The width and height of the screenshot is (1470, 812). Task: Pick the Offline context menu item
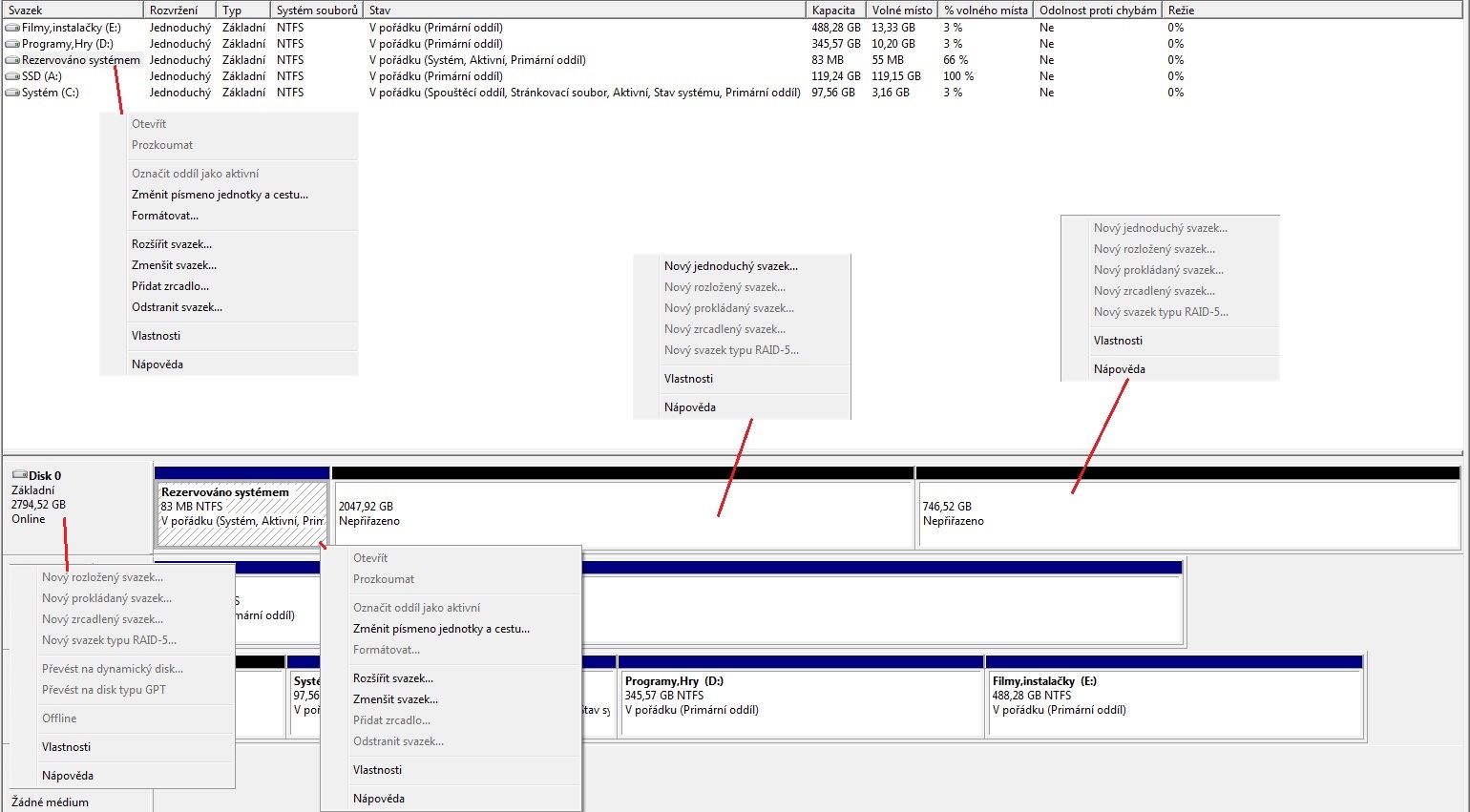point(59,718)
